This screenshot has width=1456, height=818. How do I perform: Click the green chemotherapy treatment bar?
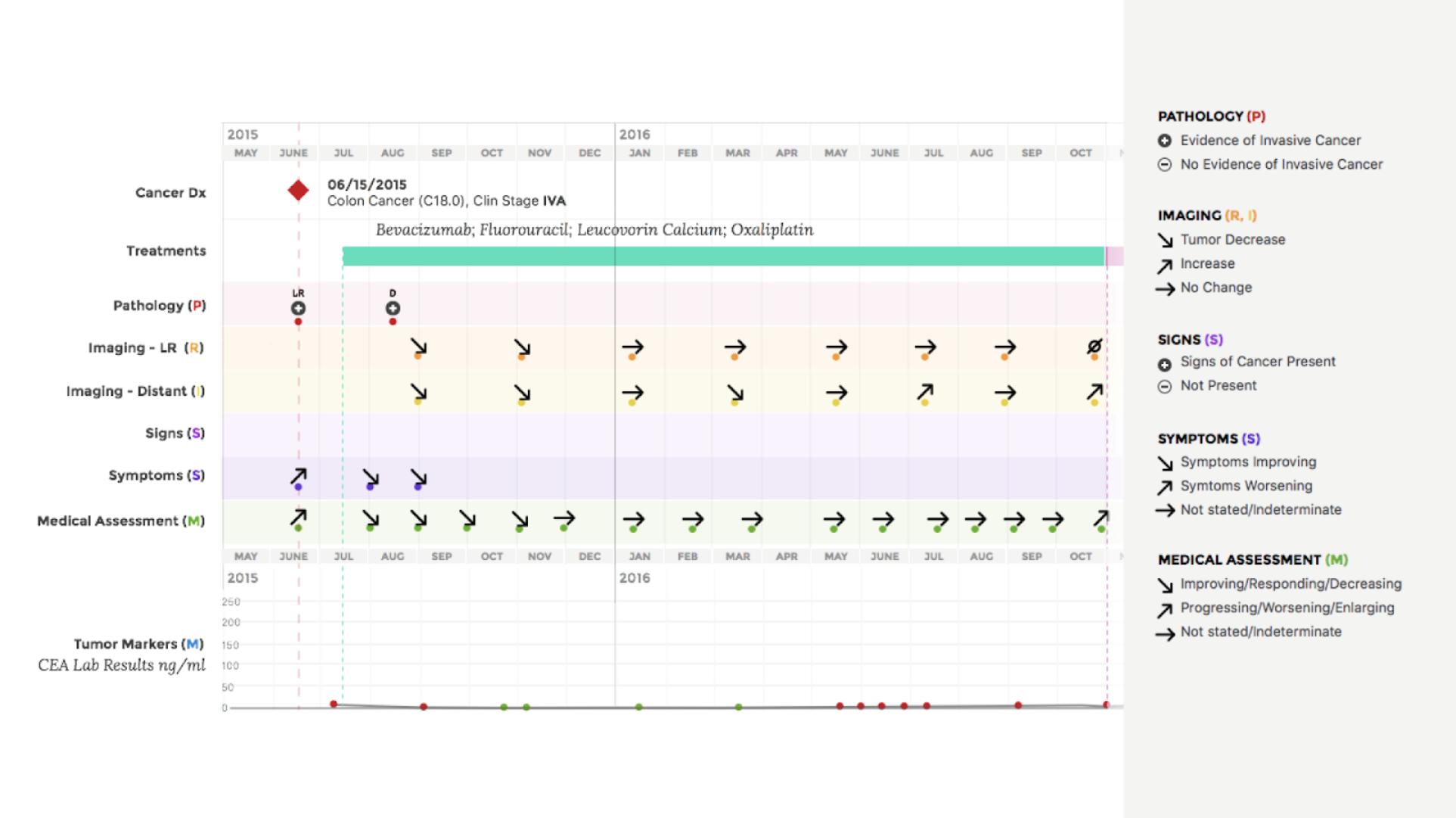point(722,256)
